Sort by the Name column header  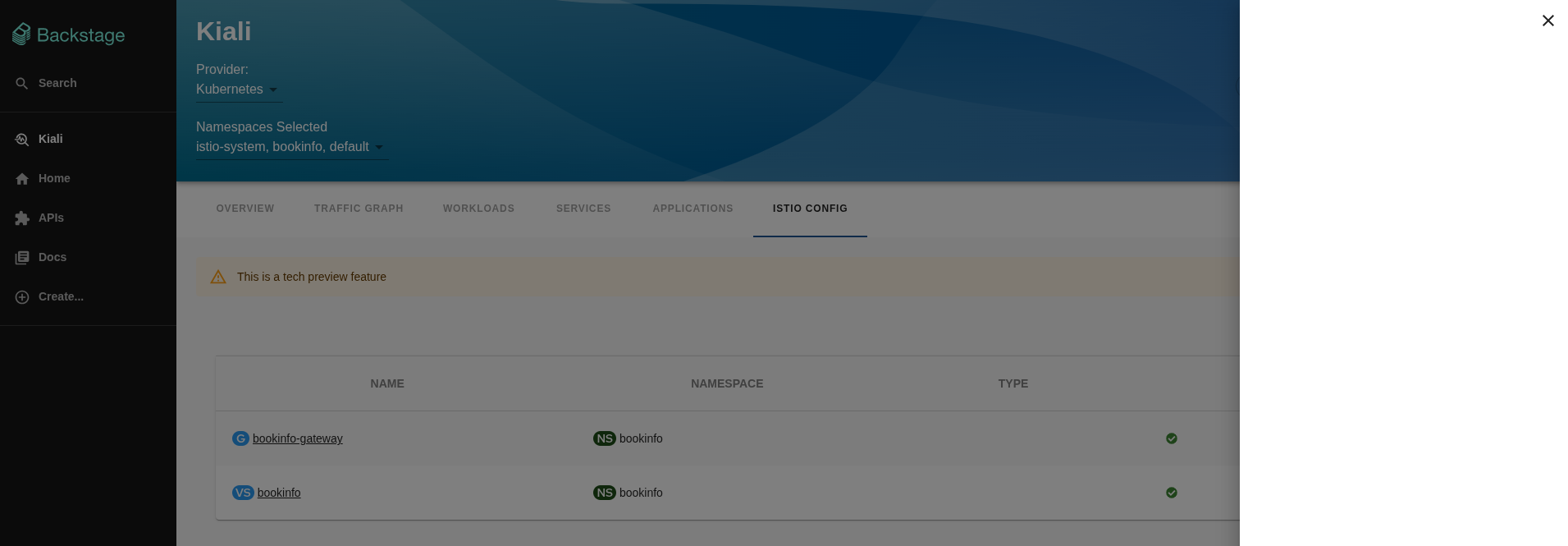pos(387,383)
